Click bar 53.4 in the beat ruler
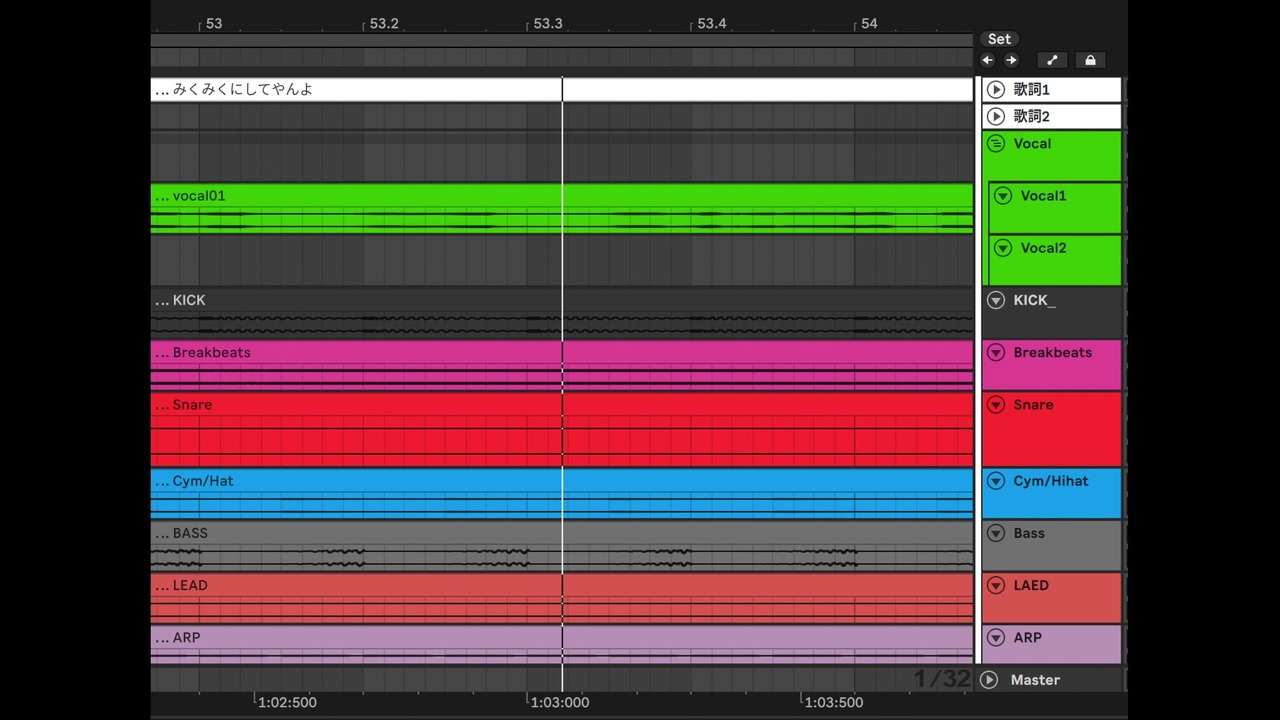Image resolution: width=1280 pixels, height=720 pixels. click(710, 23)
